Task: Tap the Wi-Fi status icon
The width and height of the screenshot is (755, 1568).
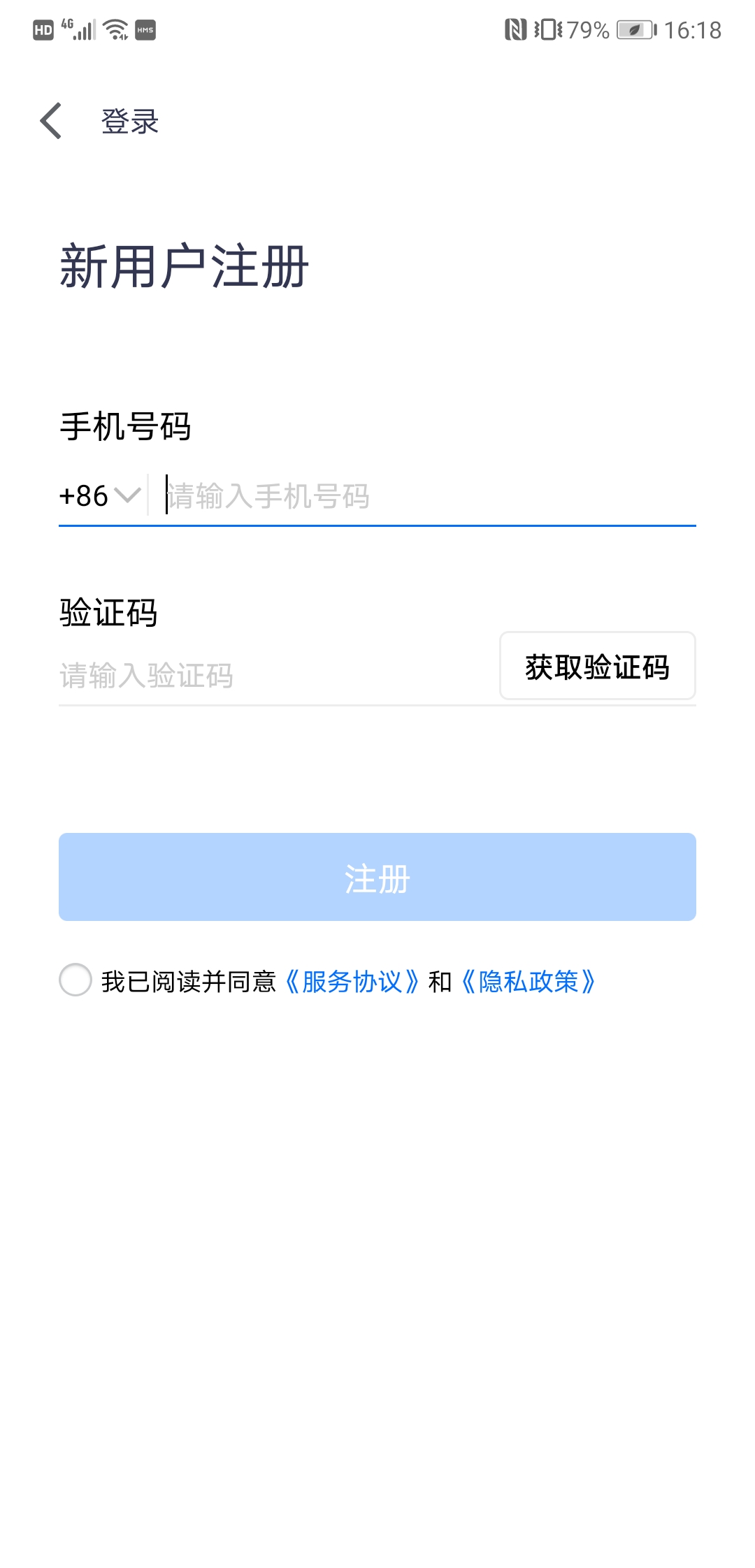Action: tap(115, 29)
